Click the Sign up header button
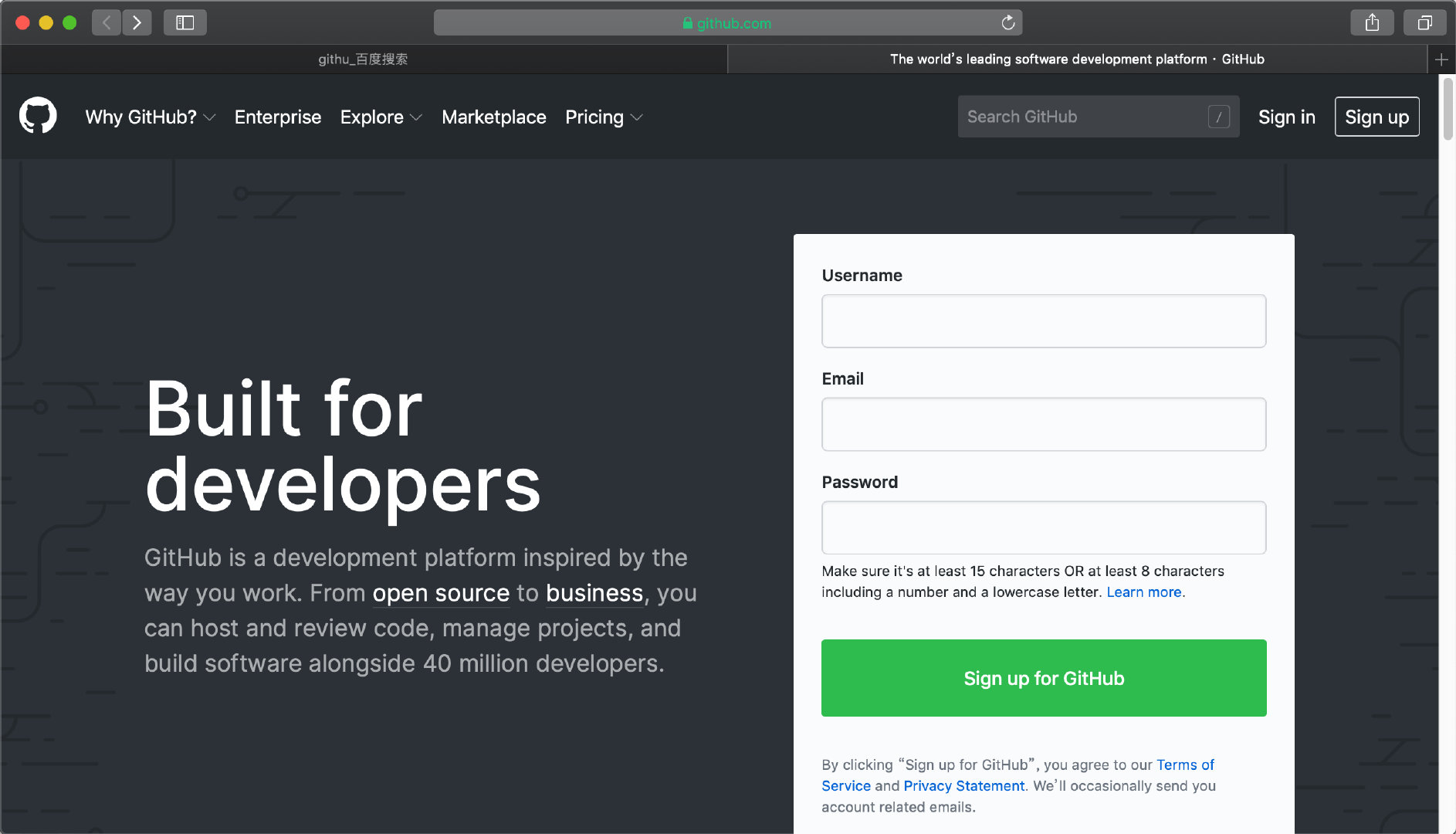Image resolution: width=1456 pixels, height=834 pixels. pos(1377,117)
